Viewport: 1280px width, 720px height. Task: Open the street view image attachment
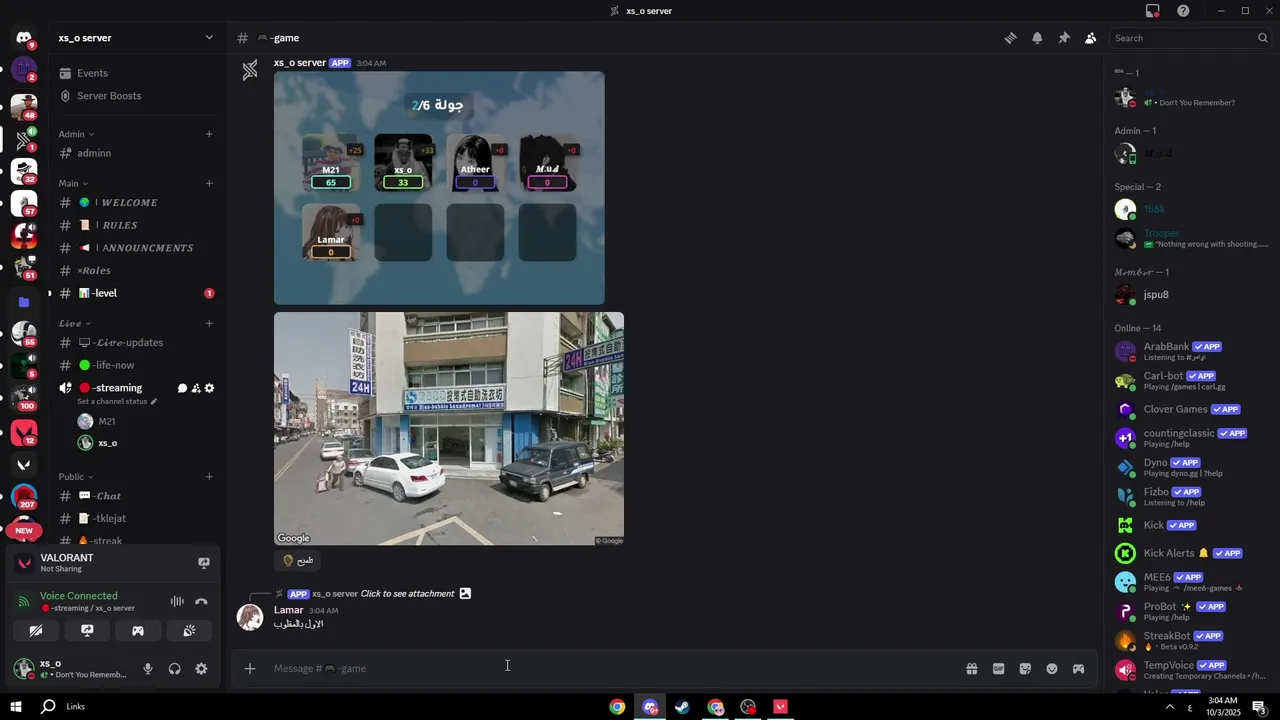click(449, 429)
